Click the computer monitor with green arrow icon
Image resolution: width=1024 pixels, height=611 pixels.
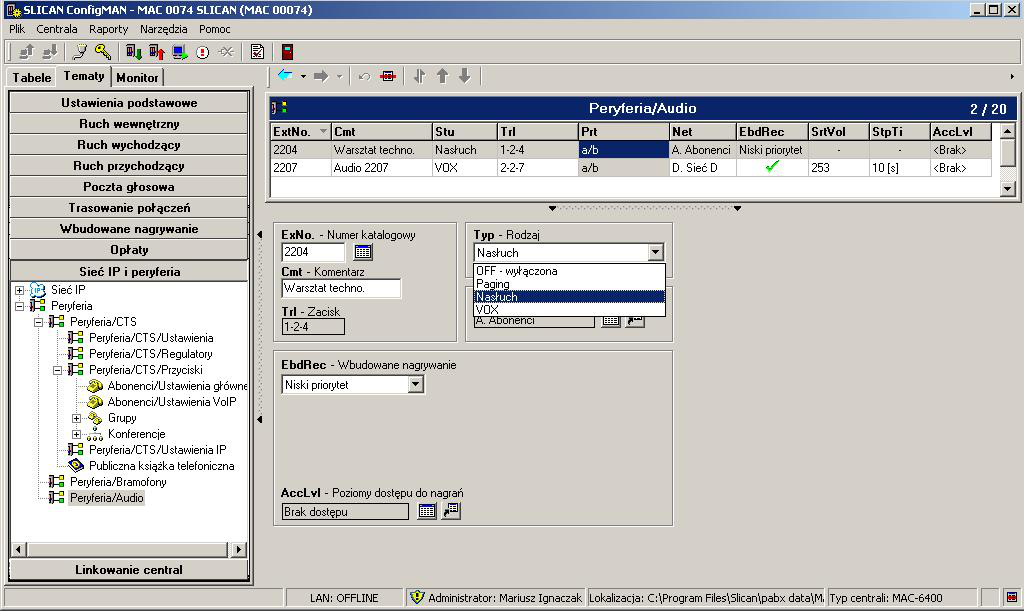click(180, 52)
